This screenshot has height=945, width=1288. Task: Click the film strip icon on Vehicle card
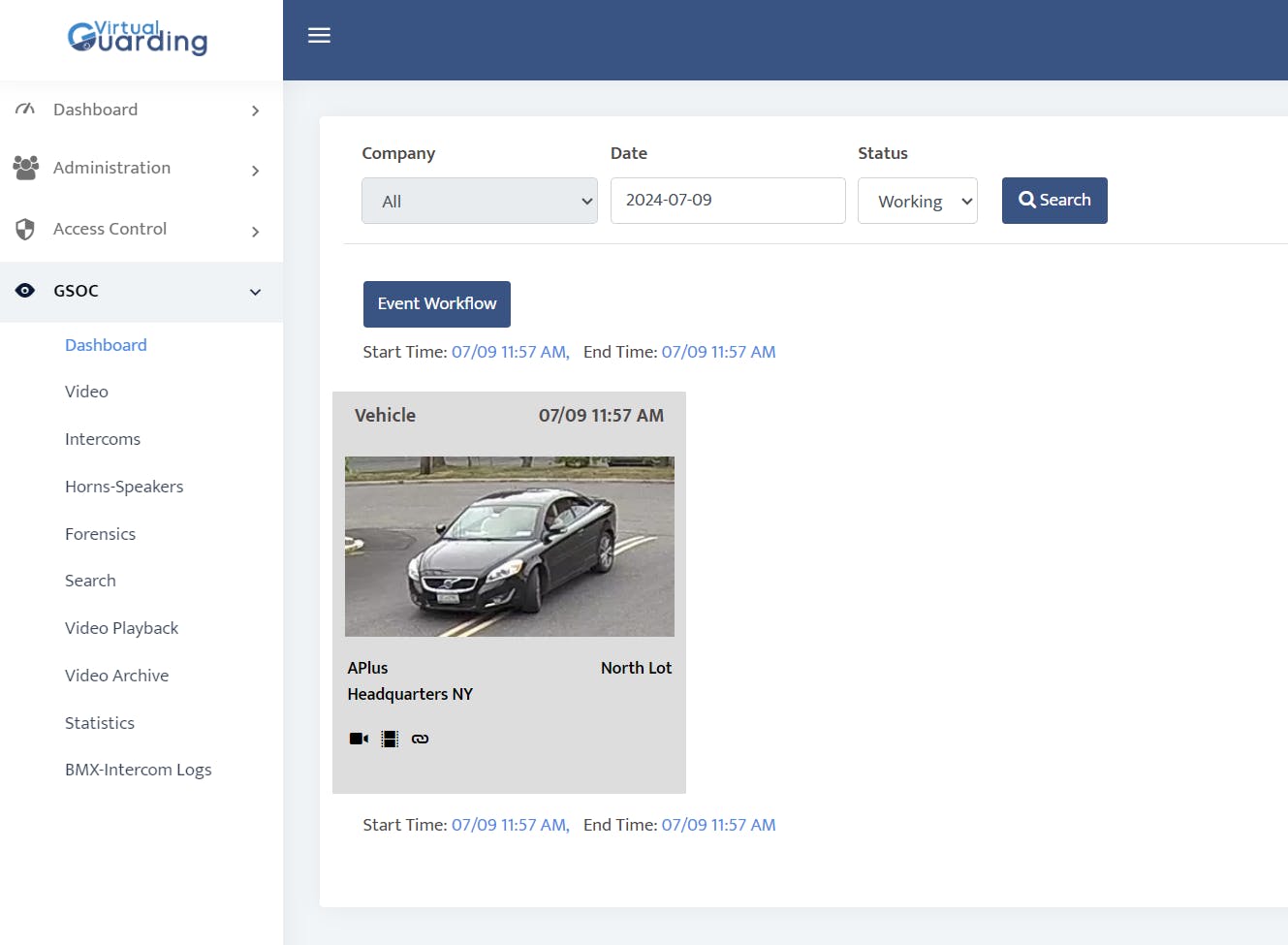pyautogui.click(x=390, y=739)
